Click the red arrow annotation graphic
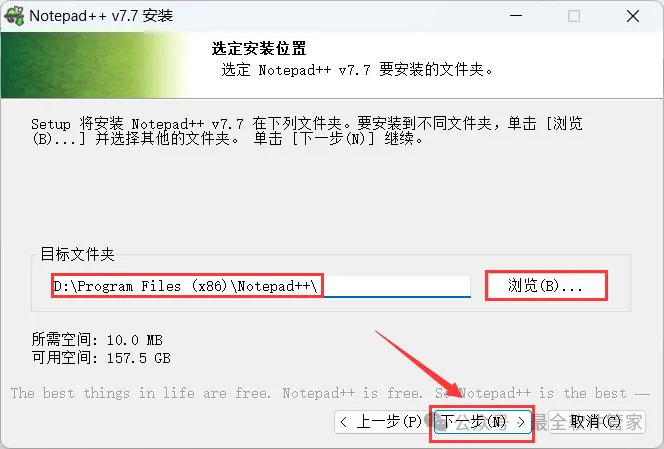Screen dimensions: 664x449 [417, 363]
